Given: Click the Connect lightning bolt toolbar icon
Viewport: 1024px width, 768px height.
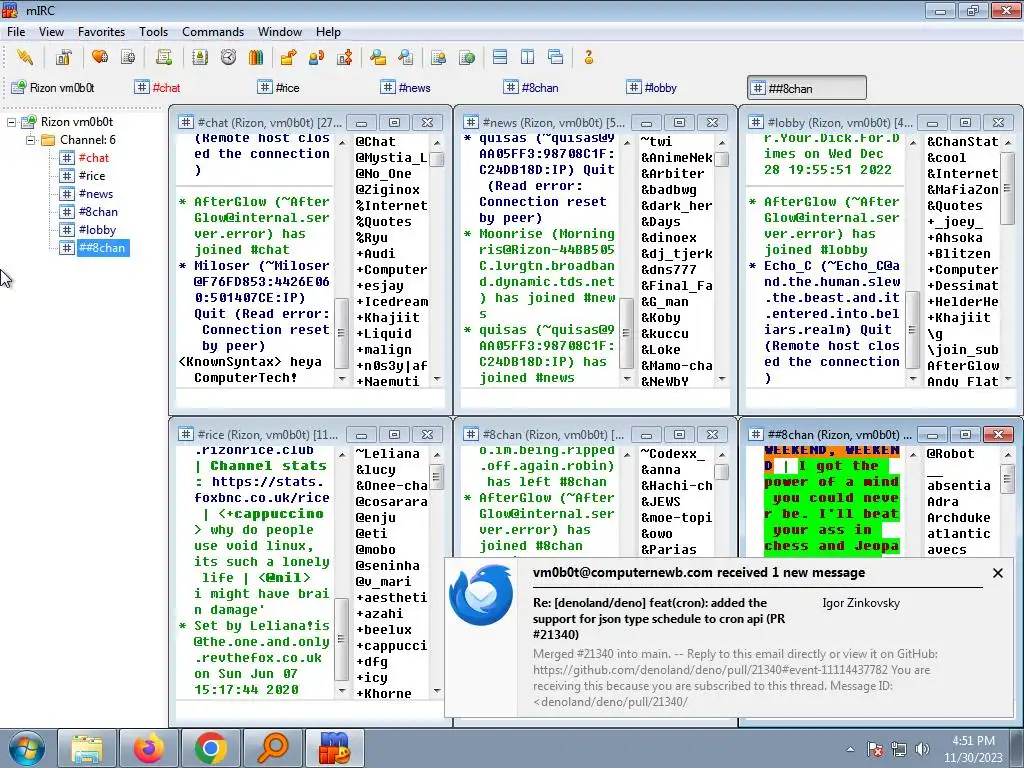Looking at the screenshot, I should tap(25, 57).
